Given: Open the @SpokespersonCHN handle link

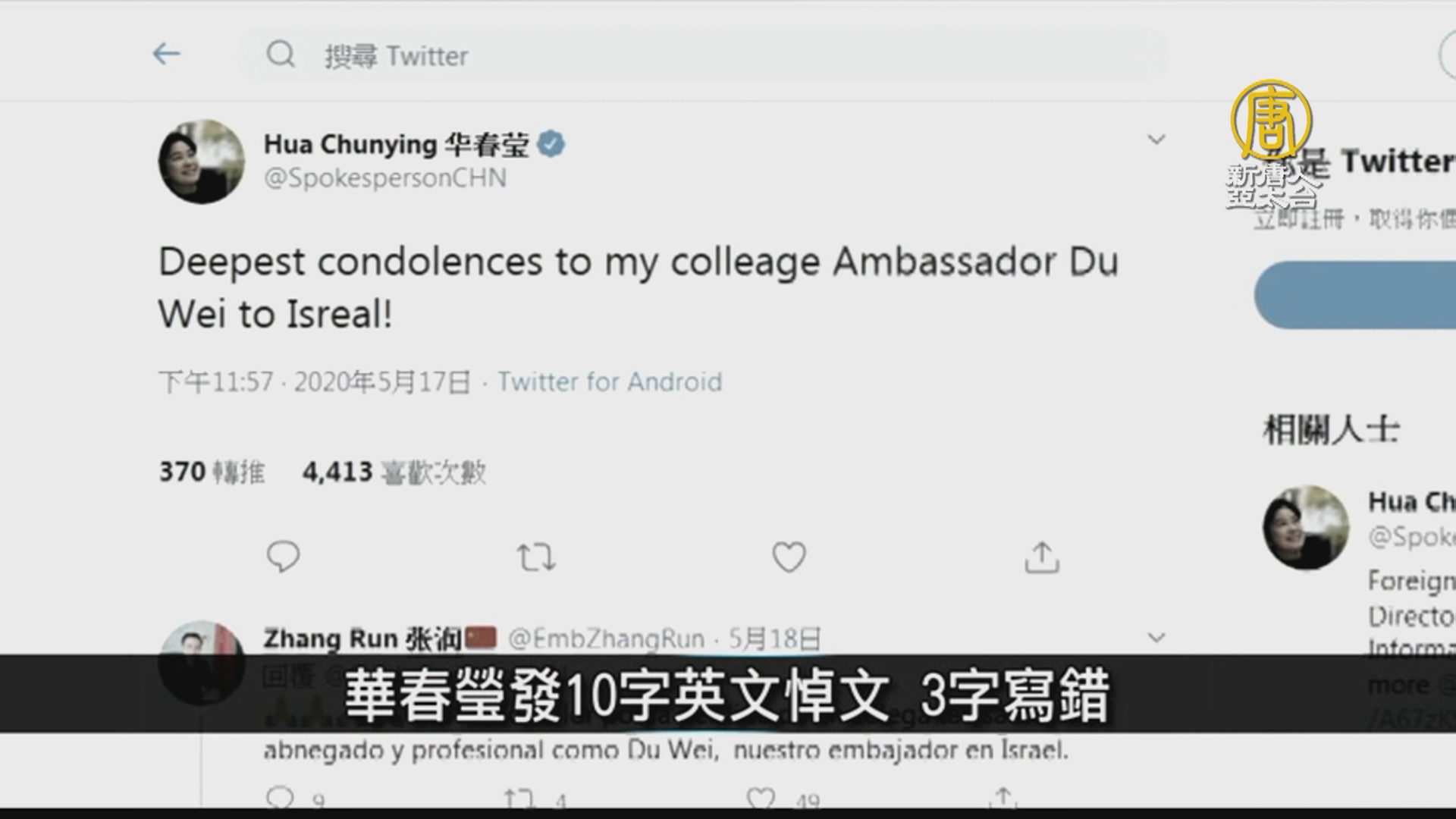Looking at the screenshot, I should tap(385, 178).
